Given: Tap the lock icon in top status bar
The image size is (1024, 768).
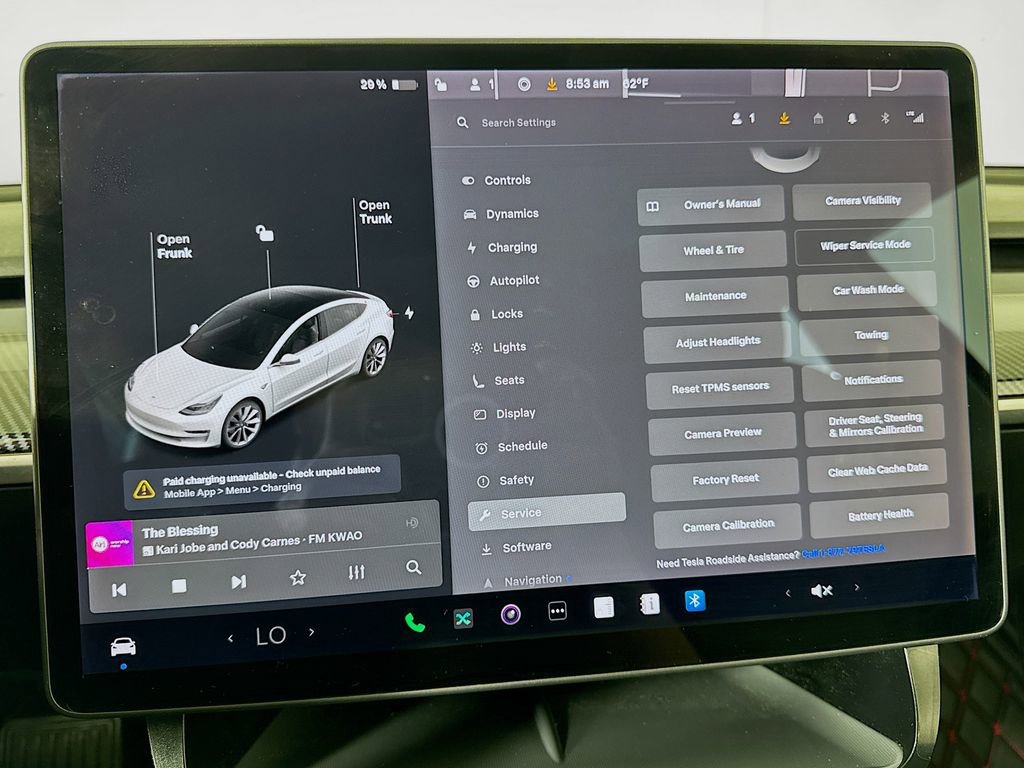Looking at the screenshot, I should click(441, 85).
